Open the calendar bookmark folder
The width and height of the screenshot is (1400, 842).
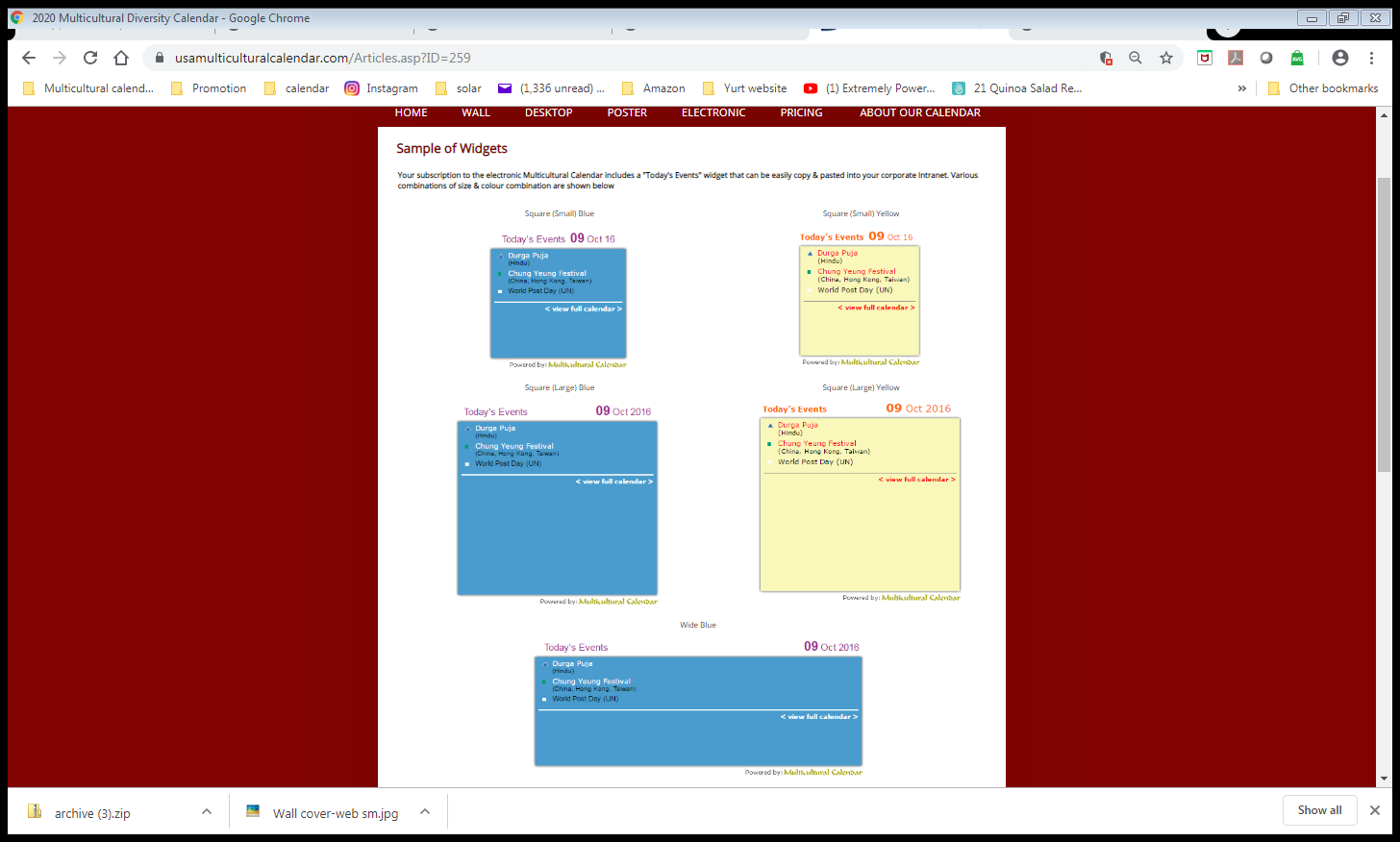(297, 88)
